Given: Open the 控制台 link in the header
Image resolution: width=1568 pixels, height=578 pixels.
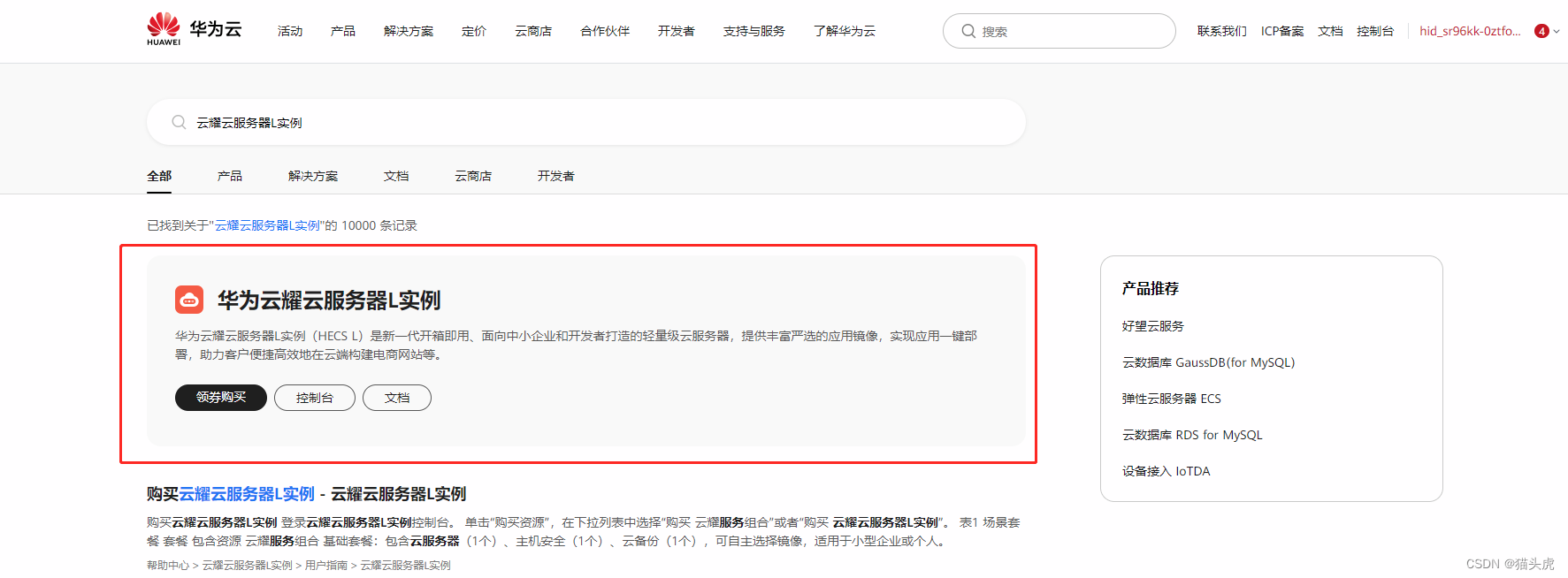Looking at the screenshot, I should [1375, 31].
